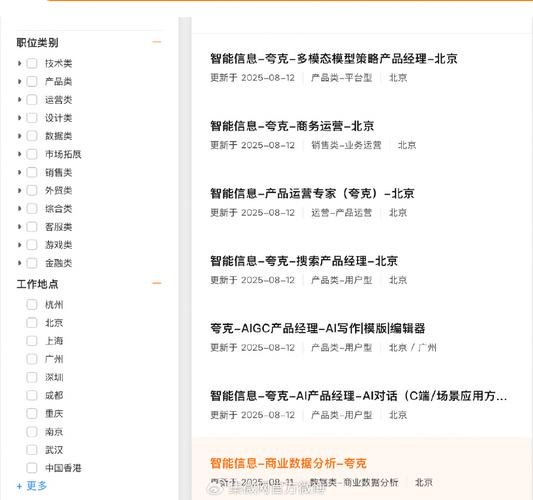Filter by 北京 location checkbox
This screenshot has width=533, height=500.
click(32, 323)
